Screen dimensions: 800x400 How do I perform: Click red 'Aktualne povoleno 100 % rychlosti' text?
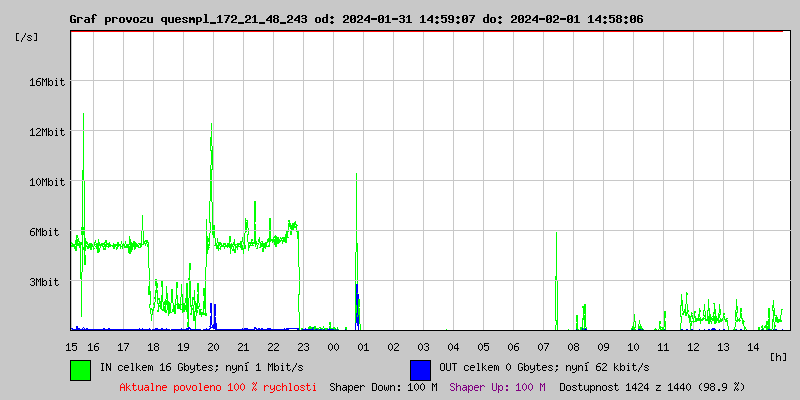point(218,386)
